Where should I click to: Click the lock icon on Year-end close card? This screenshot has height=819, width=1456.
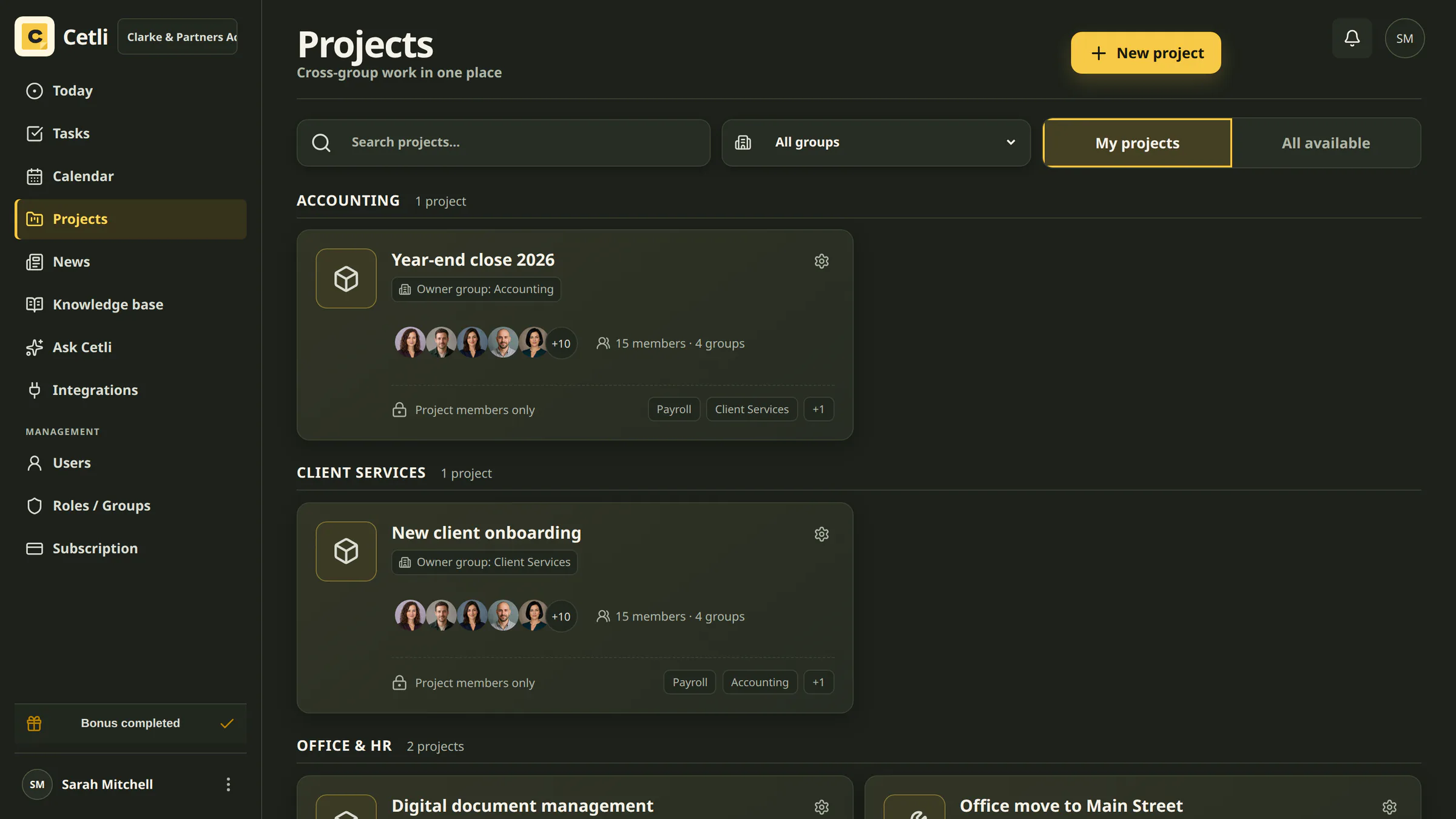click(x=399, y=410)
